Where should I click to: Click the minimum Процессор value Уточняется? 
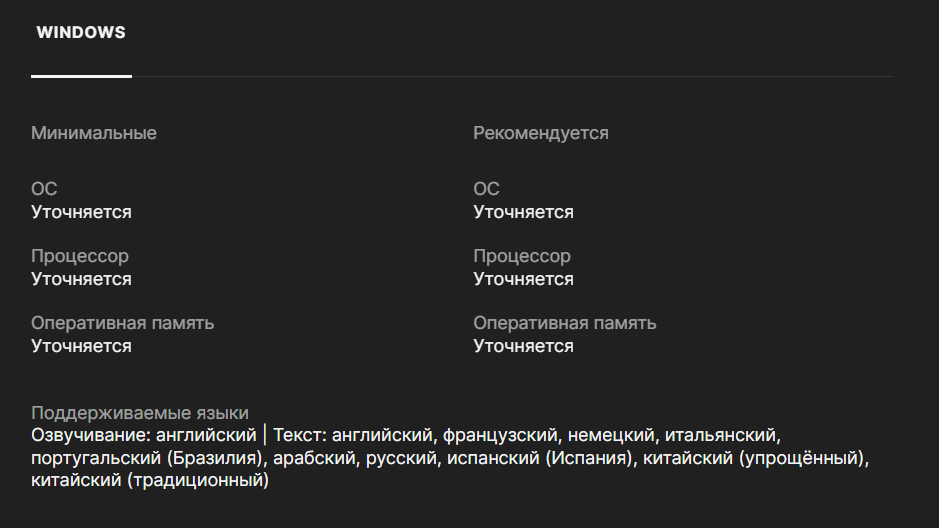click(x=81, y=279)
